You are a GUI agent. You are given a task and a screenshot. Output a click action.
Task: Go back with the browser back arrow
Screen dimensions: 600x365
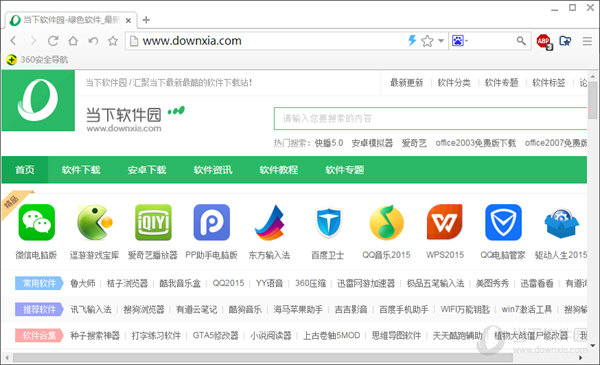[x=13, y=41]
